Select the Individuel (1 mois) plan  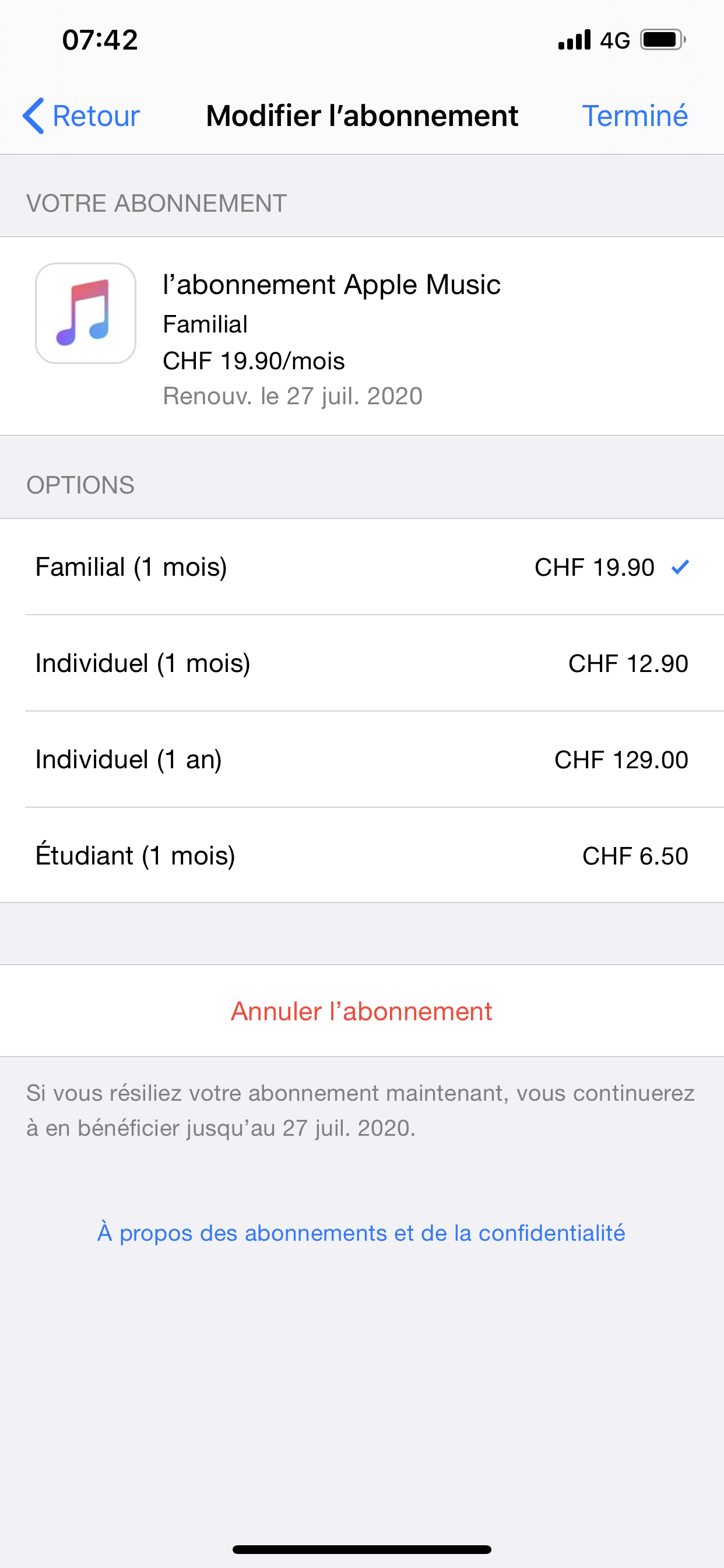click(x=143, y=663)
